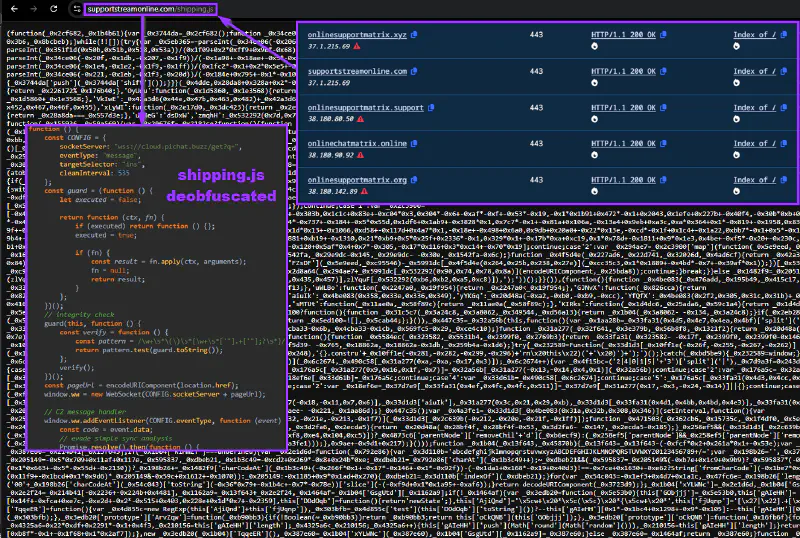This screenshot has width=800, height=538.
Task: Copy the onlinechatmatrix.online hostname
Action: tap(414, 144)
